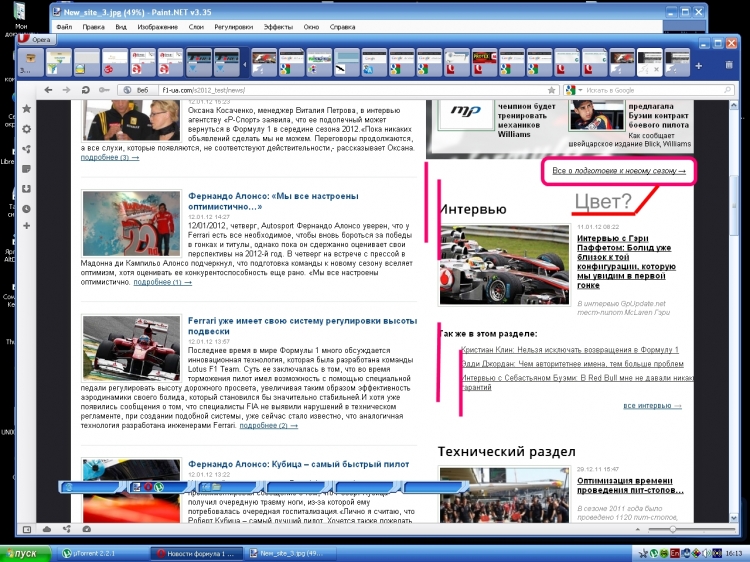Go forward with the browser forward arrow
Screen dimensions: 750x562
(x=66, y=90)
